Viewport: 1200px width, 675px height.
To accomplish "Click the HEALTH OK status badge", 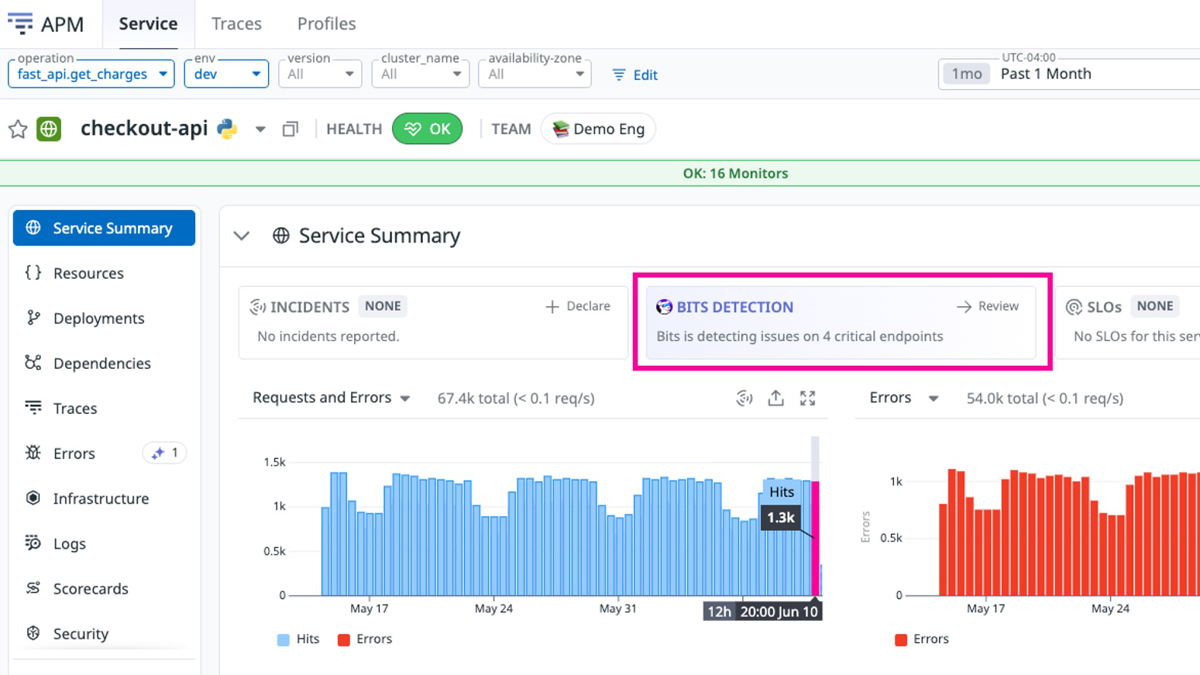I will tap(427, 129).
